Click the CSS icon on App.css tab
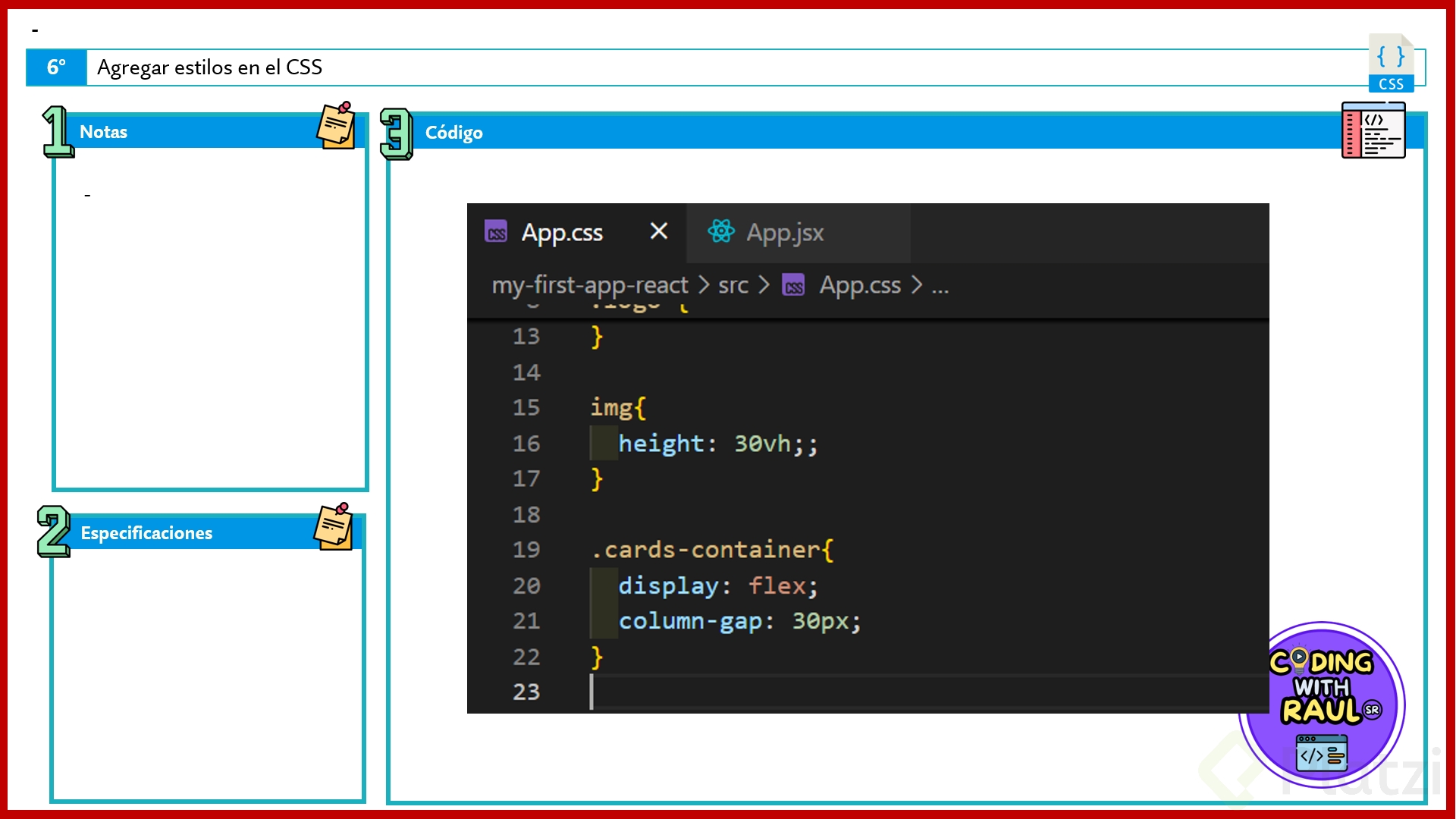The width and height of the screenshot is (1456, 819). click(x=496, y=232)
